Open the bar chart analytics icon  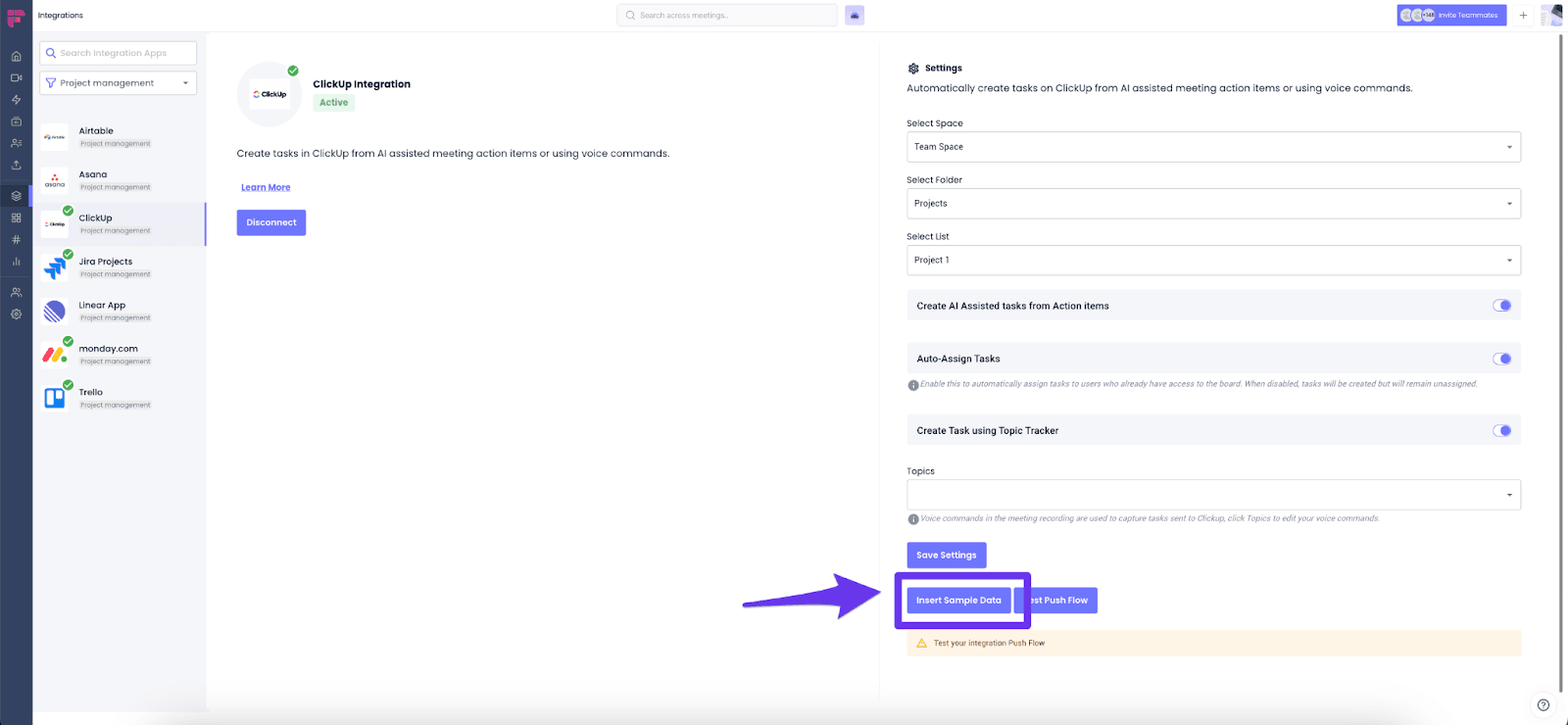(16, 262)
